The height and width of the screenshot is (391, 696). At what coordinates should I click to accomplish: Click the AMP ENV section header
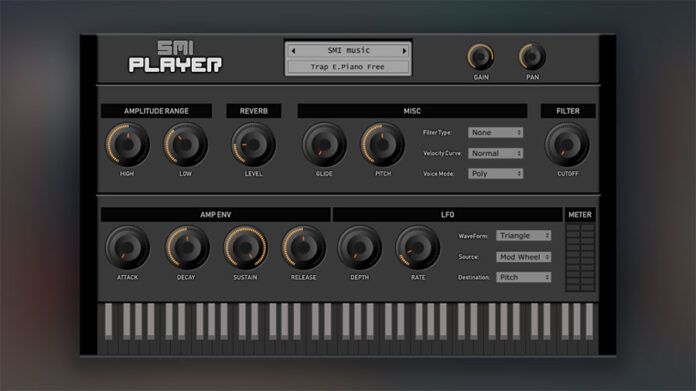click(215, 215)
